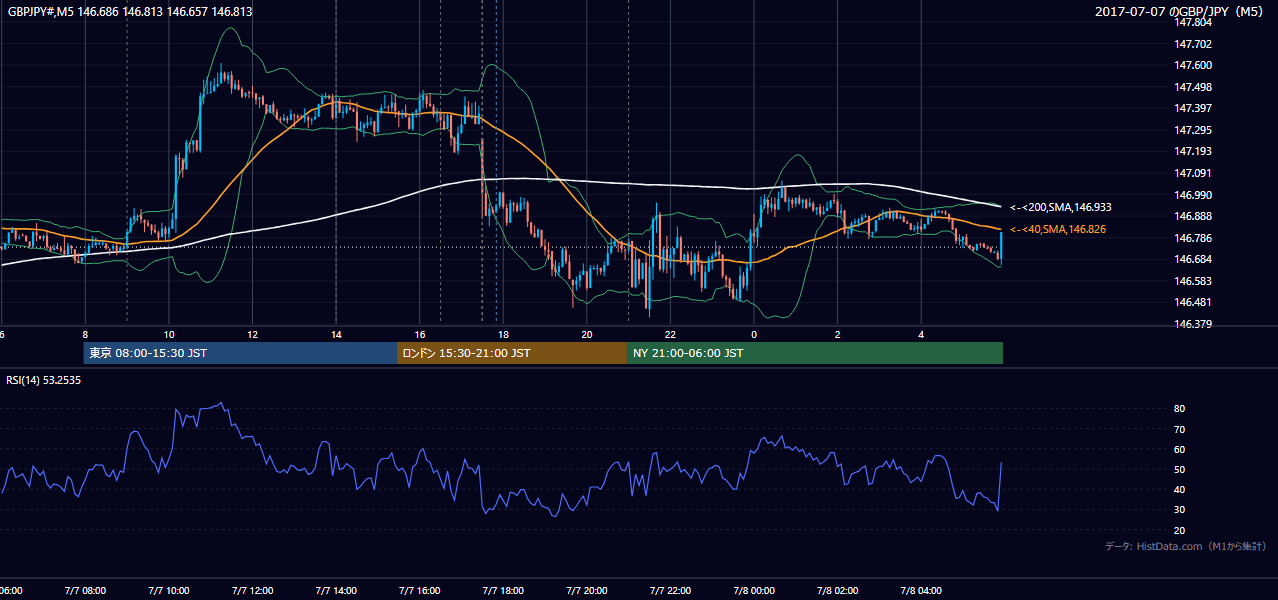Click hour label 10 under price chart
This screenshot has width=1278, height=600.
point(169,335)
